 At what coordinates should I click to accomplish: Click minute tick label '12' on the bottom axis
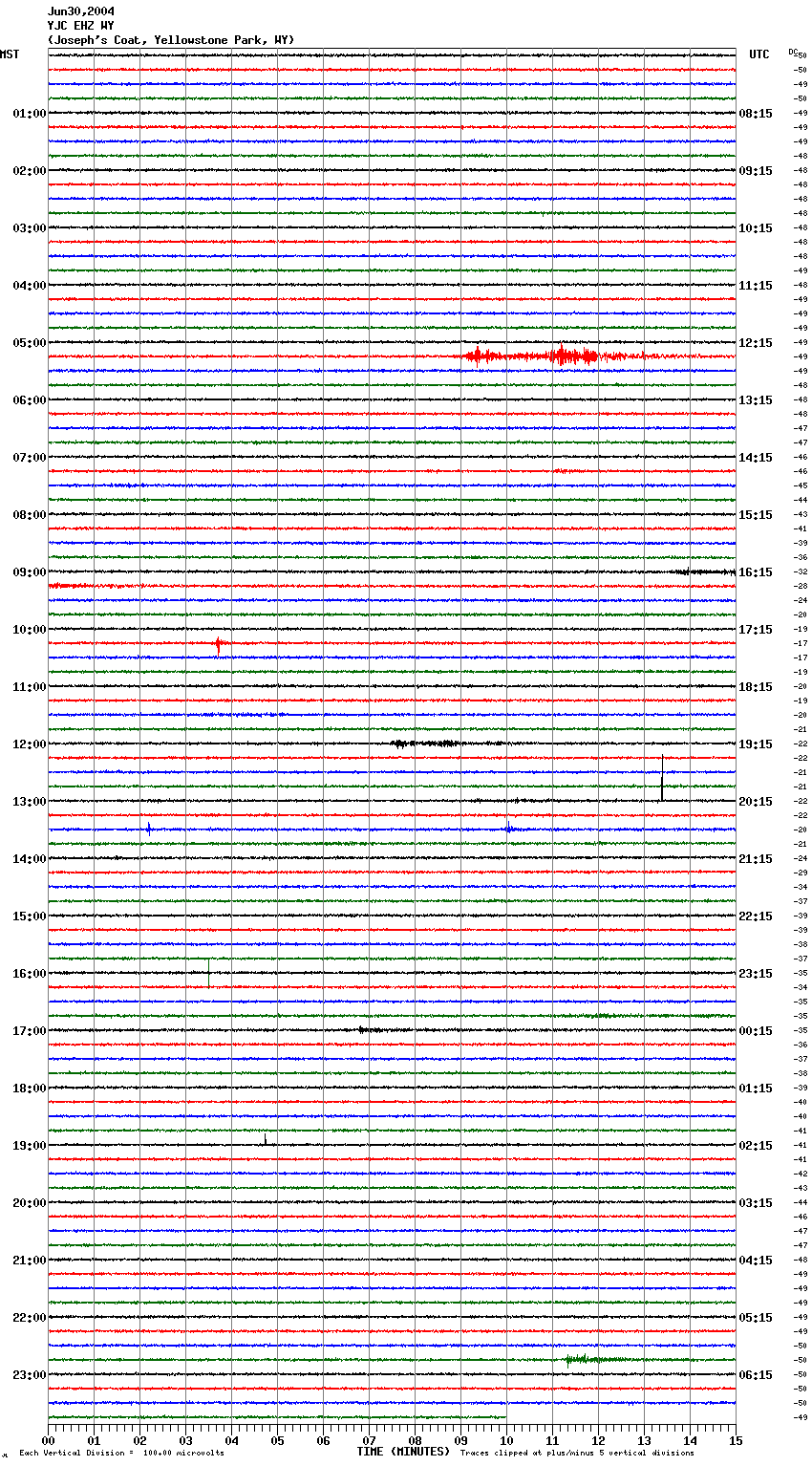point(598,1440)
